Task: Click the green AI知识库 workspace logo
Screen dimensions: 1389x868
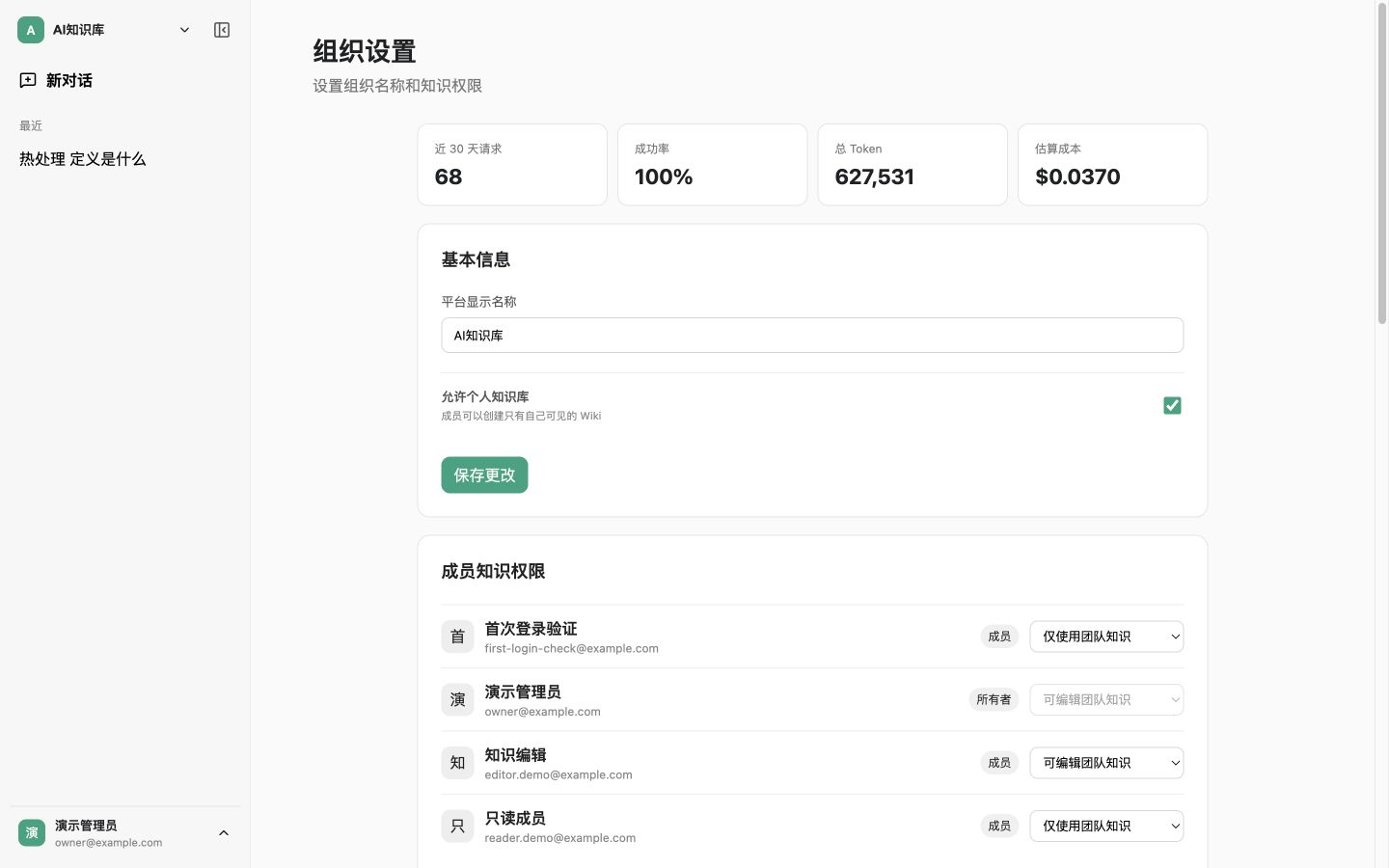Action: point(31,30)
